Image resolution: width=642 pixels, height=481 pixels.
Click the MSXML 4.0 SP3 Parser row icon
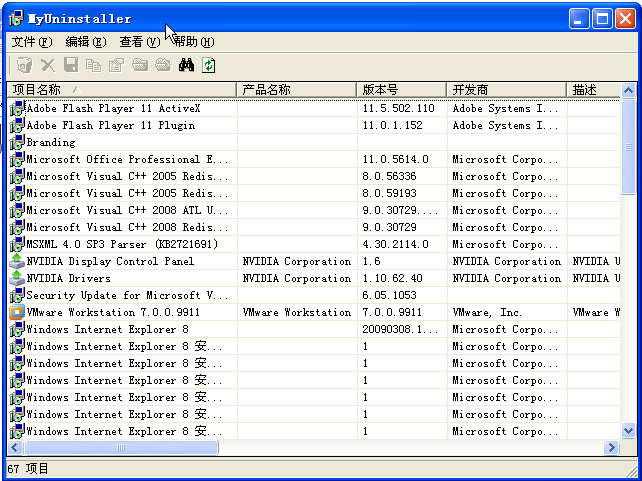point(17,244)
